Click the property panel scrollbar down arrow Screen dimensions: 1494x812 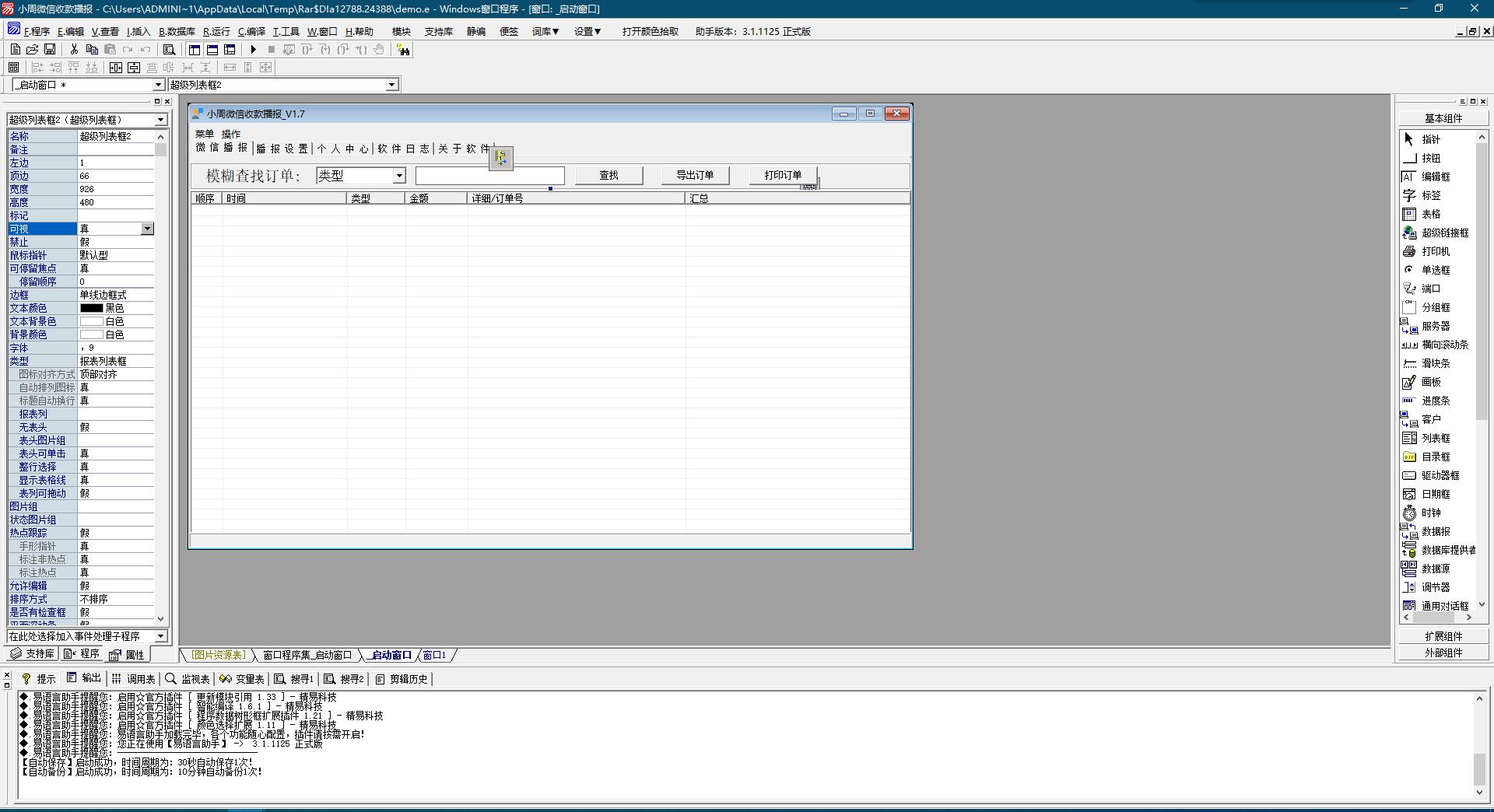(x=161, y=619)
